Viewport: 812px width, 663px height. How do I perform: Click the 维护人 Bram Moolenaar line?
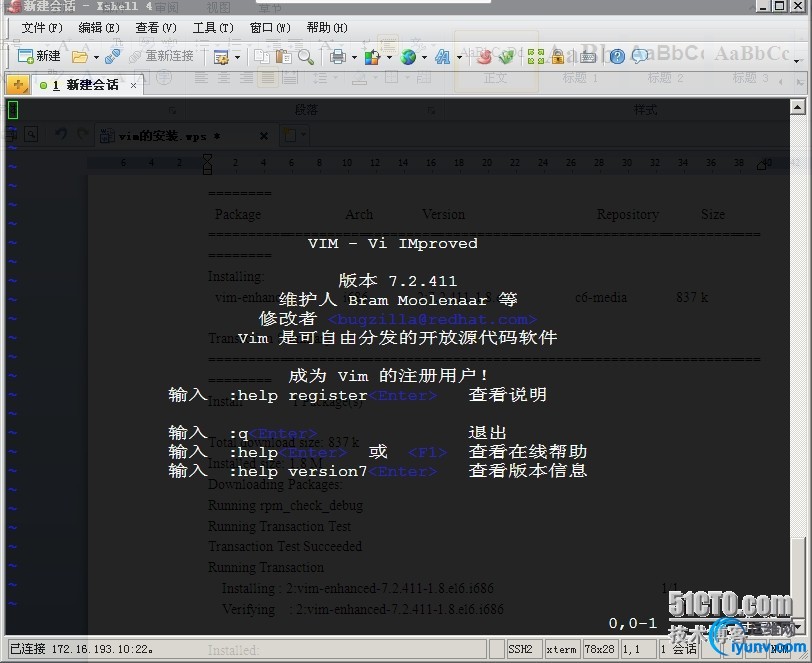398,299
